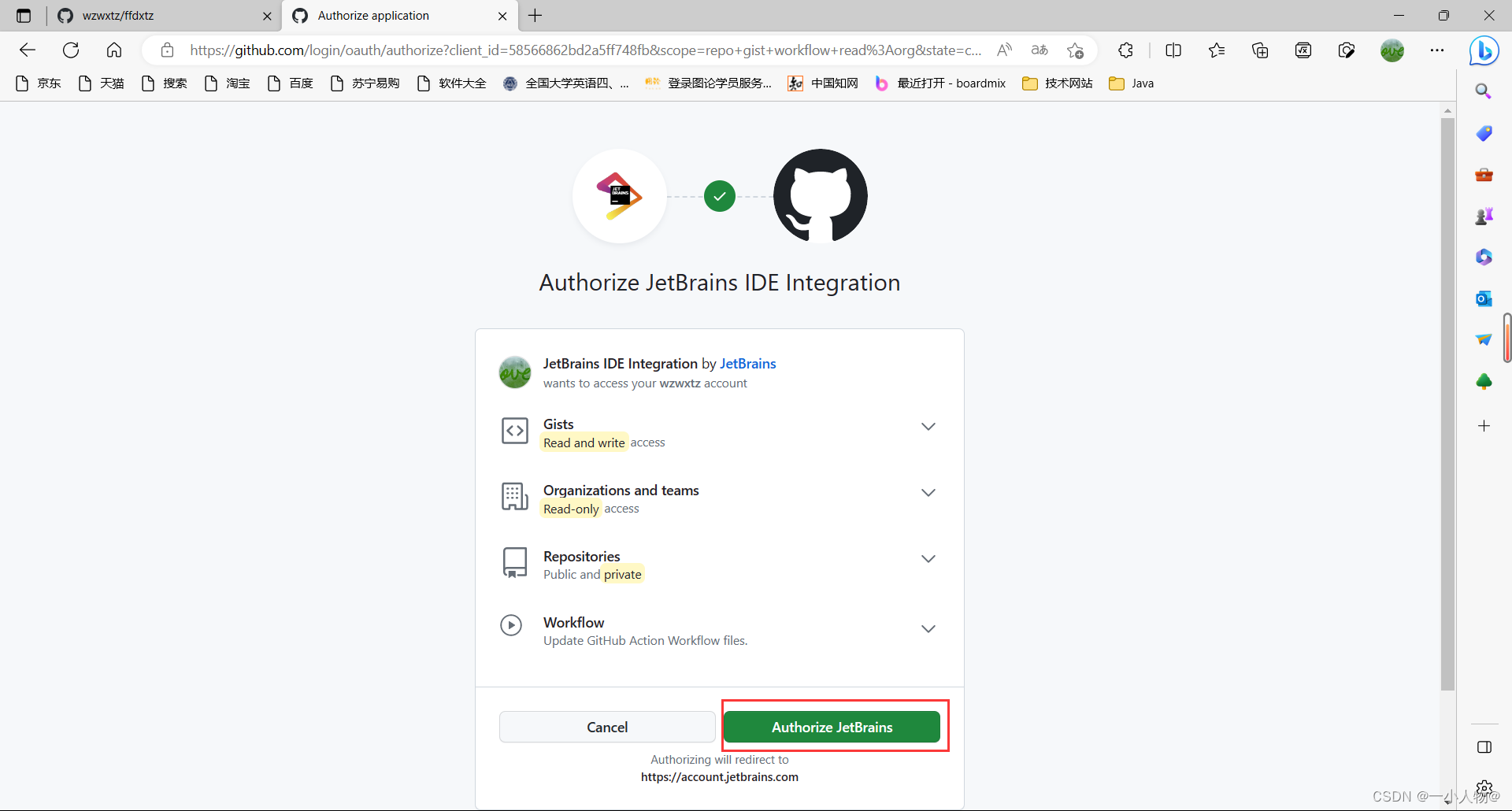This screenshot has height=811, width=1512.
Task: Open sidebar Shopping tag icon
Action: coord(1484,133)
